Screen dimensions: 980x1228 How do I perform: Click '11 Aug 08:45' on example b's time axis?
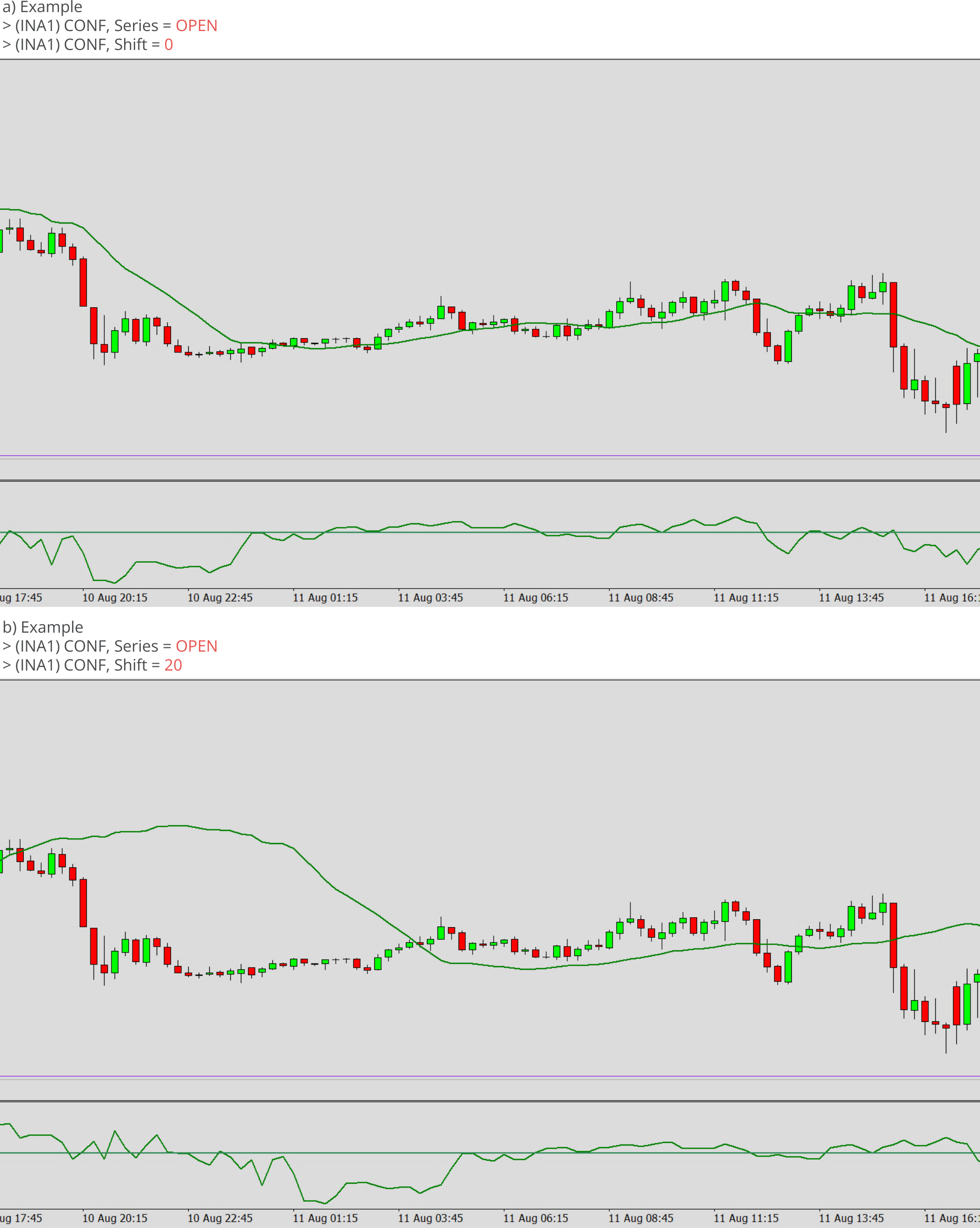click(641, 1218)
